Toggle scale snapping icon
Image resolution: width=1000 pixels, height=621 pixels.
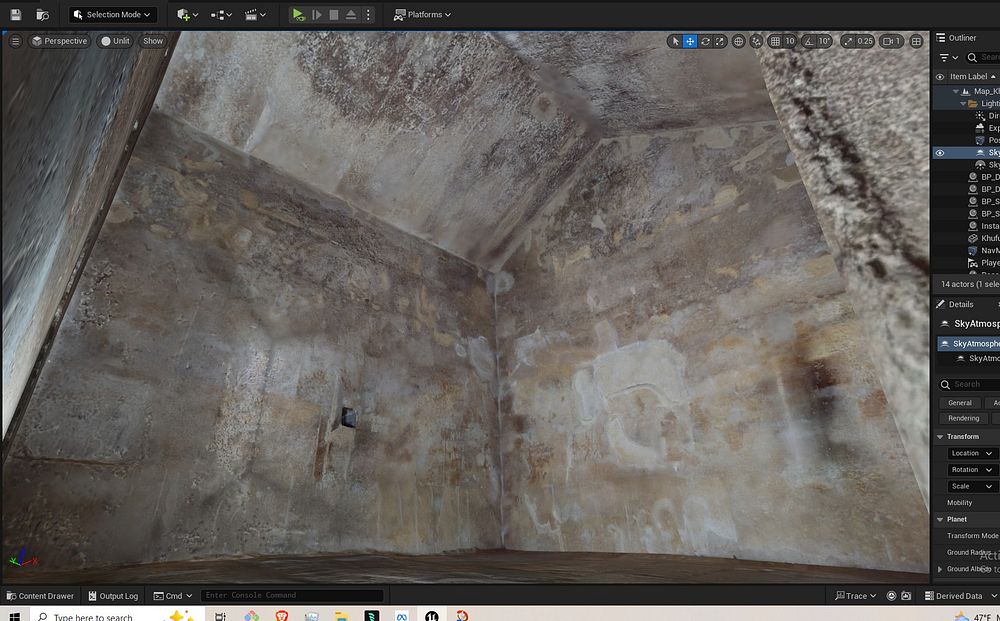click(x=848, y=41)
